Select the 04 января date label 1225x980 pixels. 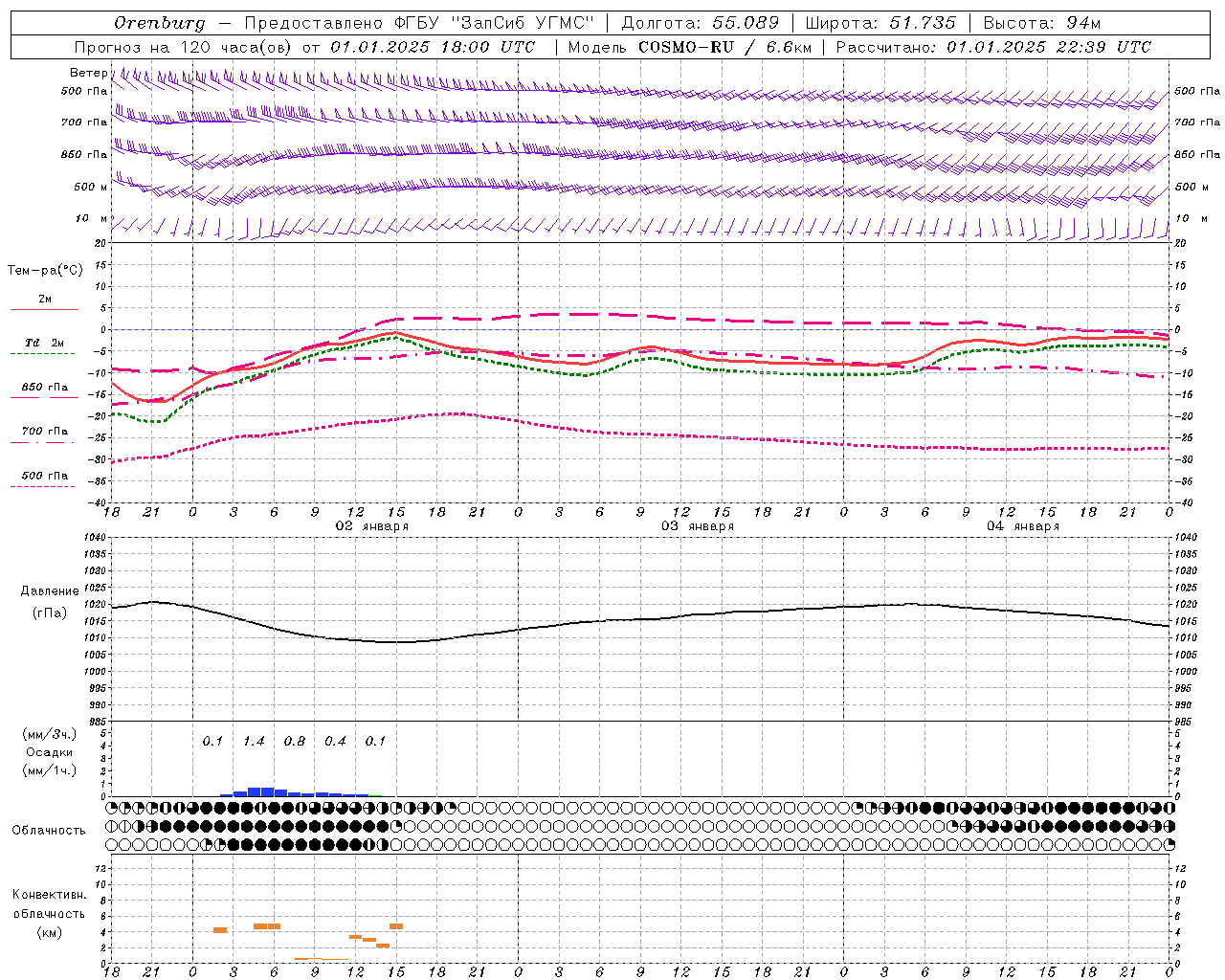point(1022,526)
